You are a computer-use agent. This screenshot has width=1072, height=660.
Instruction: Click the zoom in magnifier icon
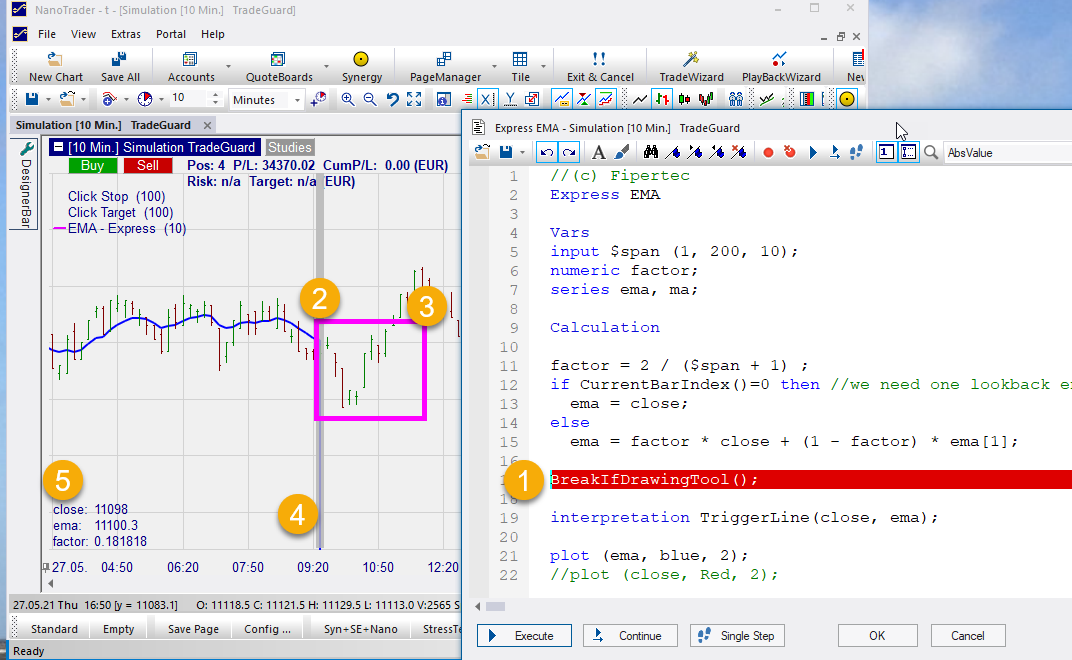click(348, 99)
